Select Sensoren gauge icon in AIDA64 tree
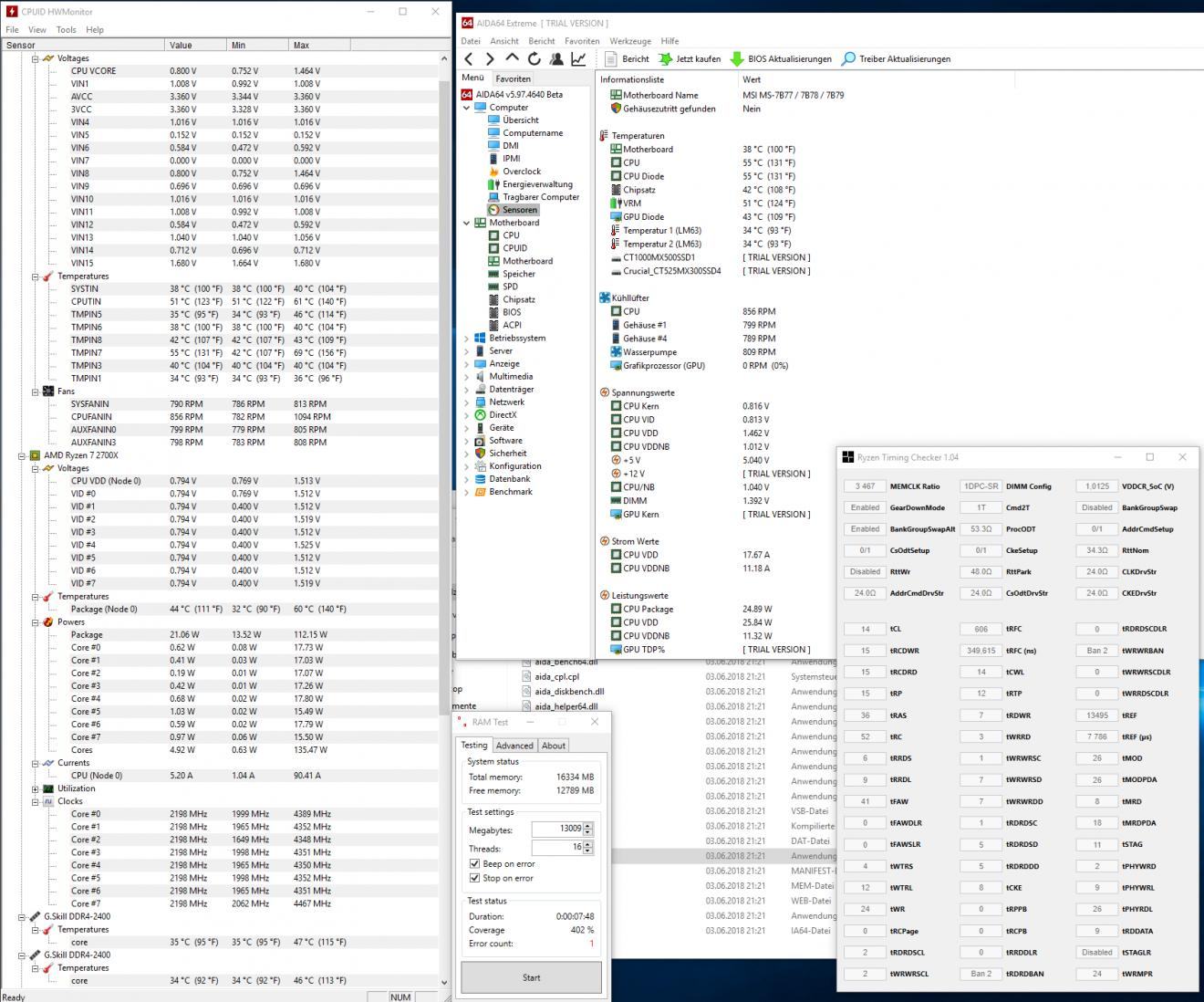The image size is (1204, 1002). pos(494,210)
